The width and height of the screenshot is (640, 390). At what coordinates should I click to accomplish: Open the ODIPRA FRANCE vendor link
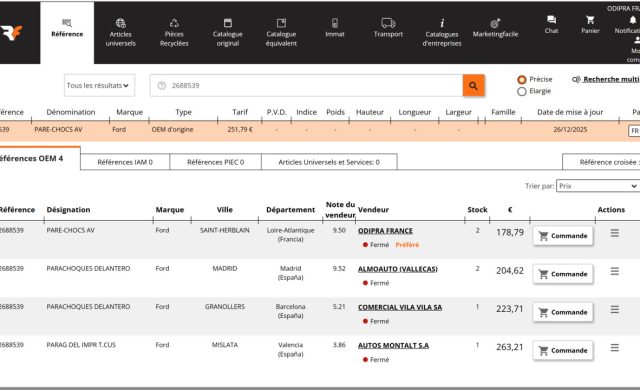[385, 231]
